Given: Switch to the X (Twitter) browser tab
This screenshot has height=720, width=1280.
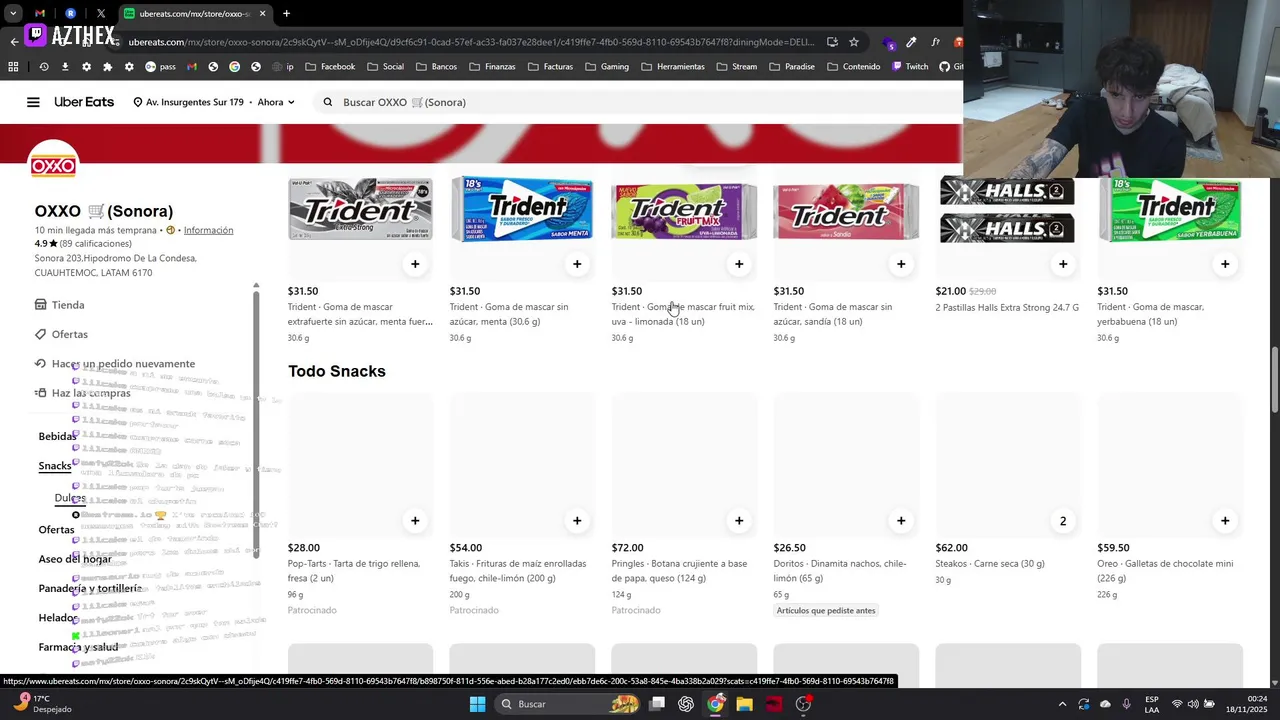Looking at the screenshot, I should (101, 14).
